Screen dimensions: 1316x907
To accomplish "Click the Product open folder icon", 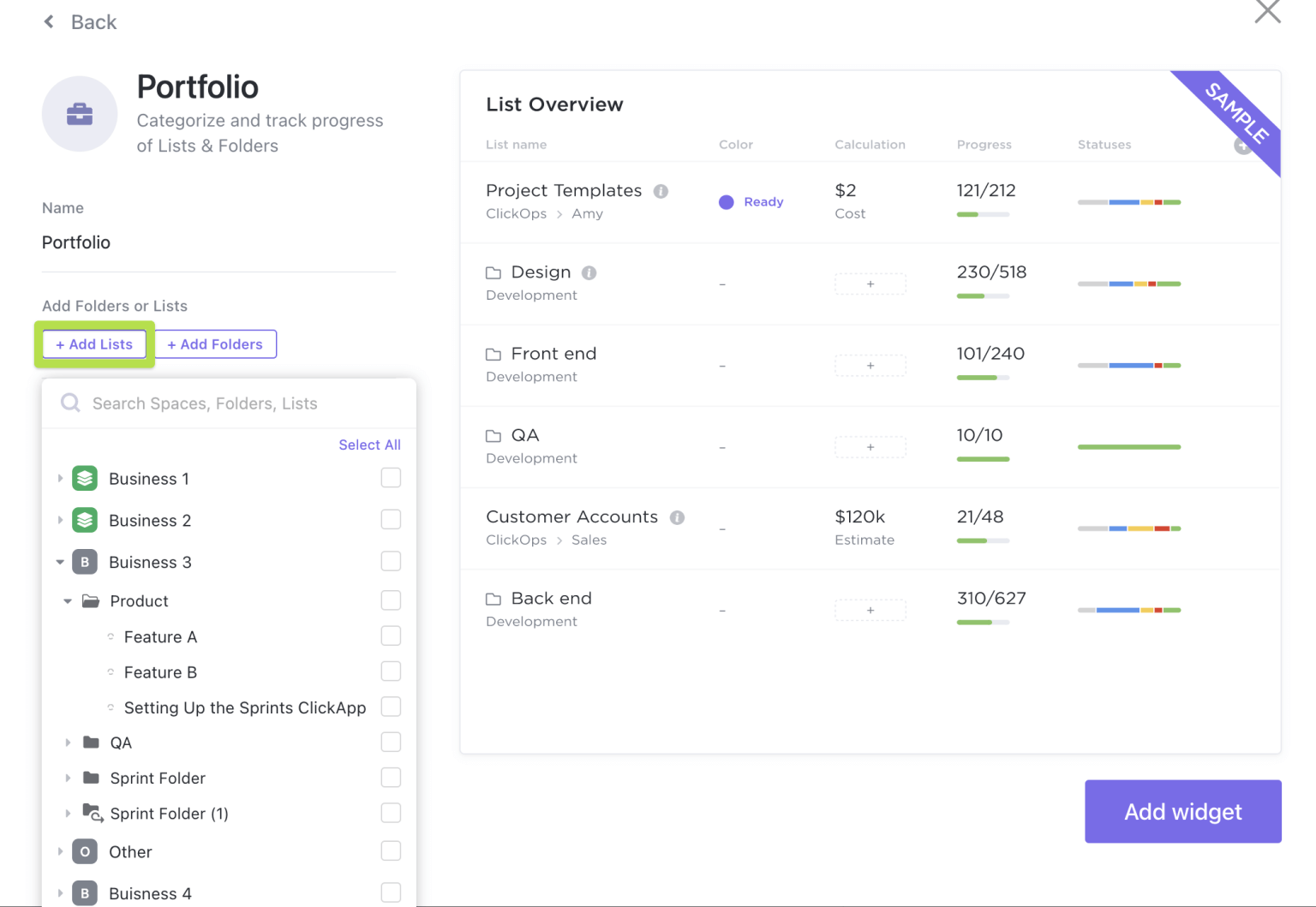I will point(91,601).
